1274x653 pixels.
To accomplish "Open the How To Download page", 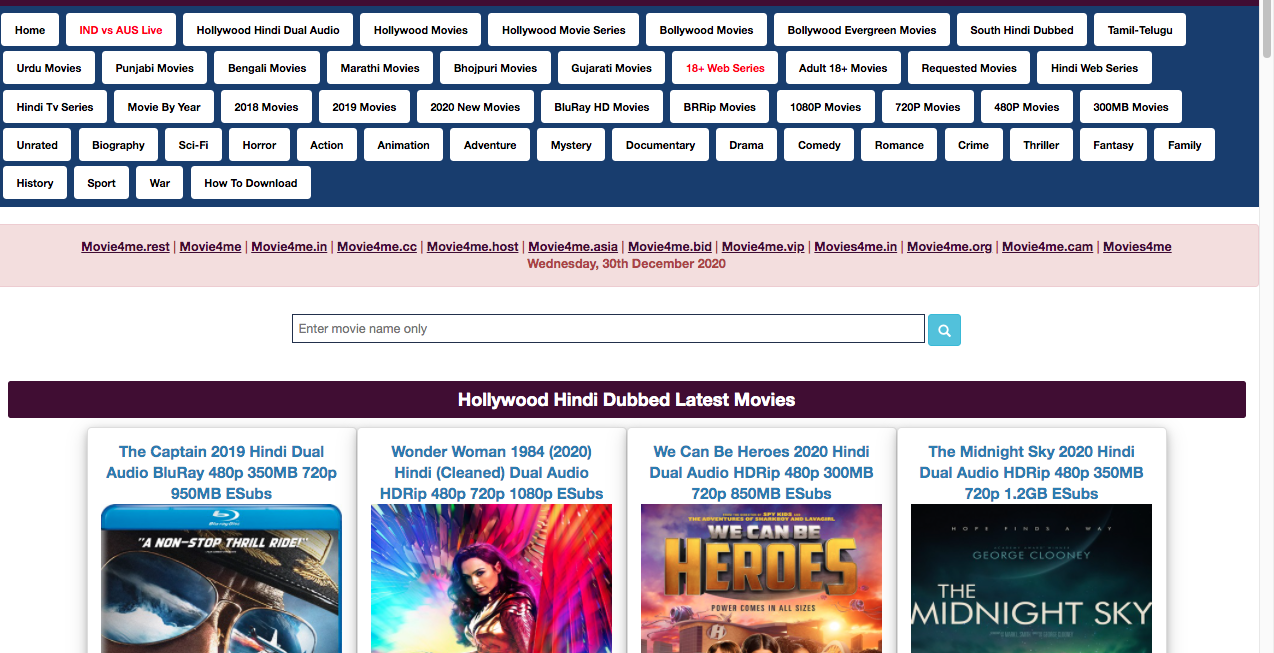I will tap(251, 183).
